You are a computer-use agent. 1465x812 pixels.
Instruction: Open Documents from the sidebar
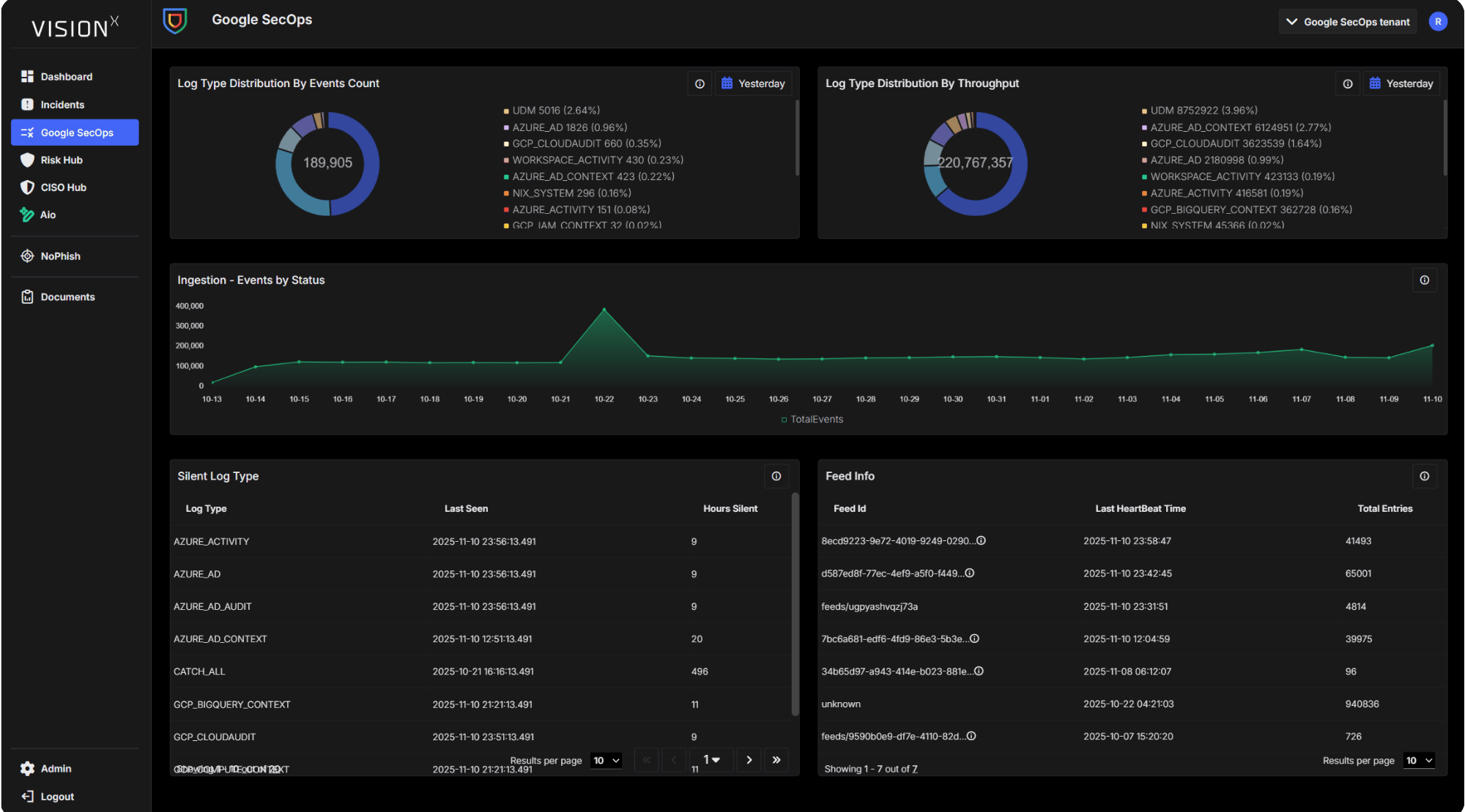tap(75, 297)
